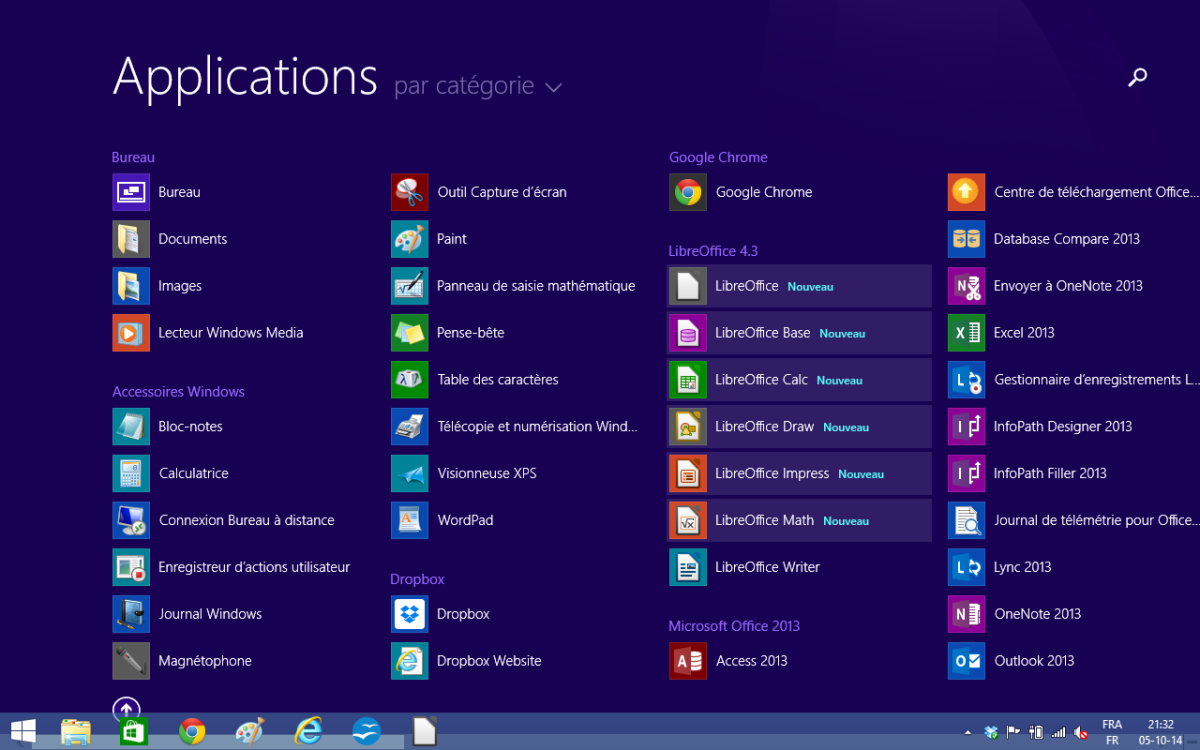
Task: Launch Access 2013
Action: (x=729, y=662)
